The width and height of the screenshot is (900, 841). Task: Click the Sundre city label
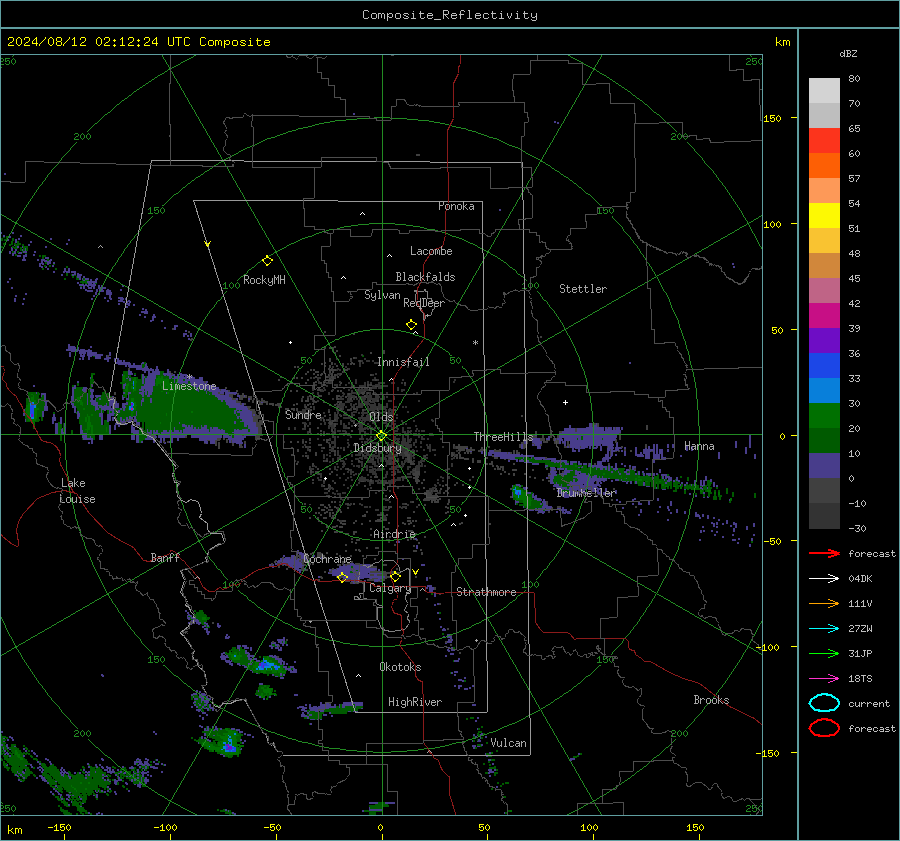pyautogui.click(x=303, y=414)
